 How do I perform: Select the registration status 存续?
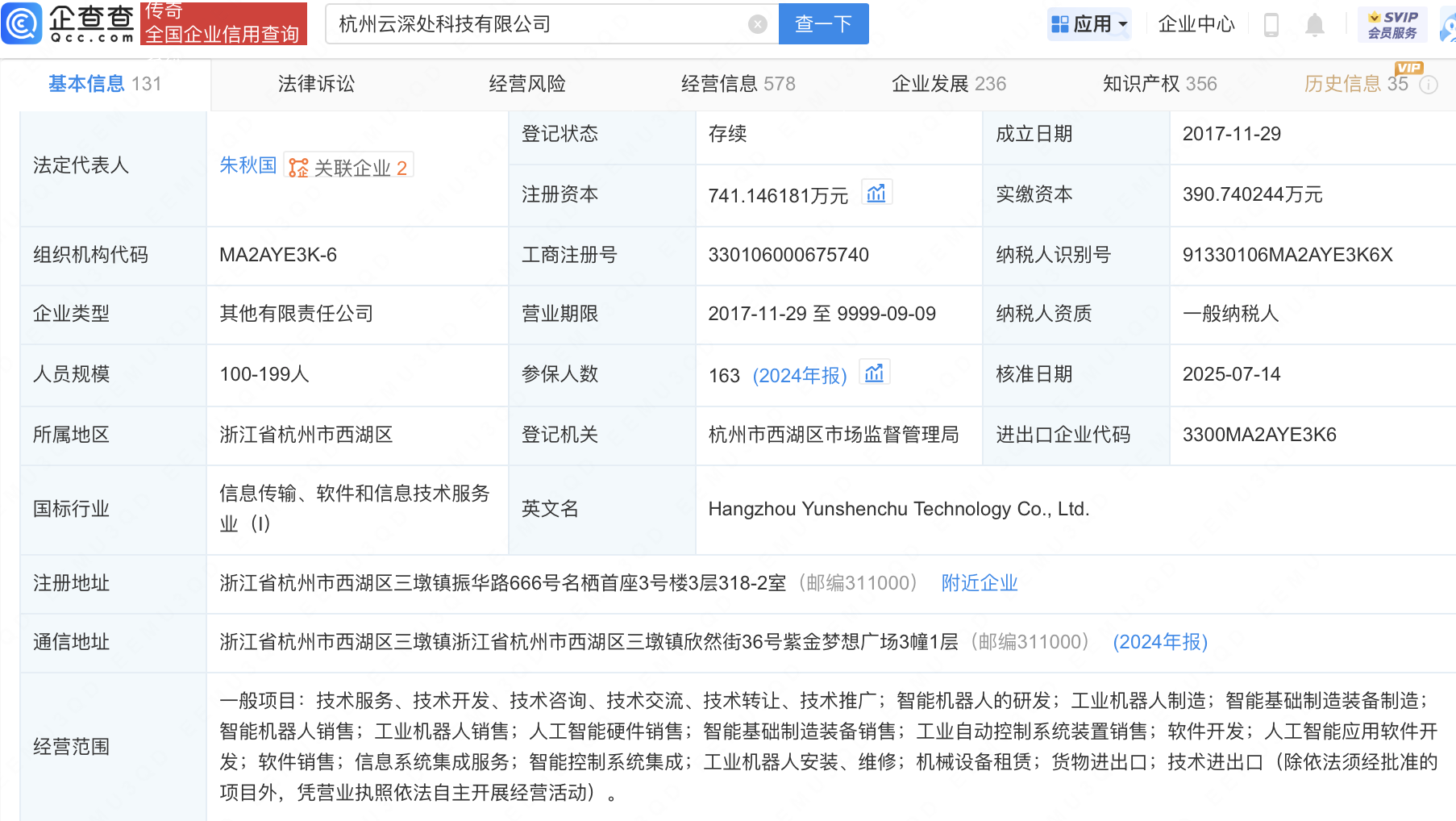[x=728, y=134]
